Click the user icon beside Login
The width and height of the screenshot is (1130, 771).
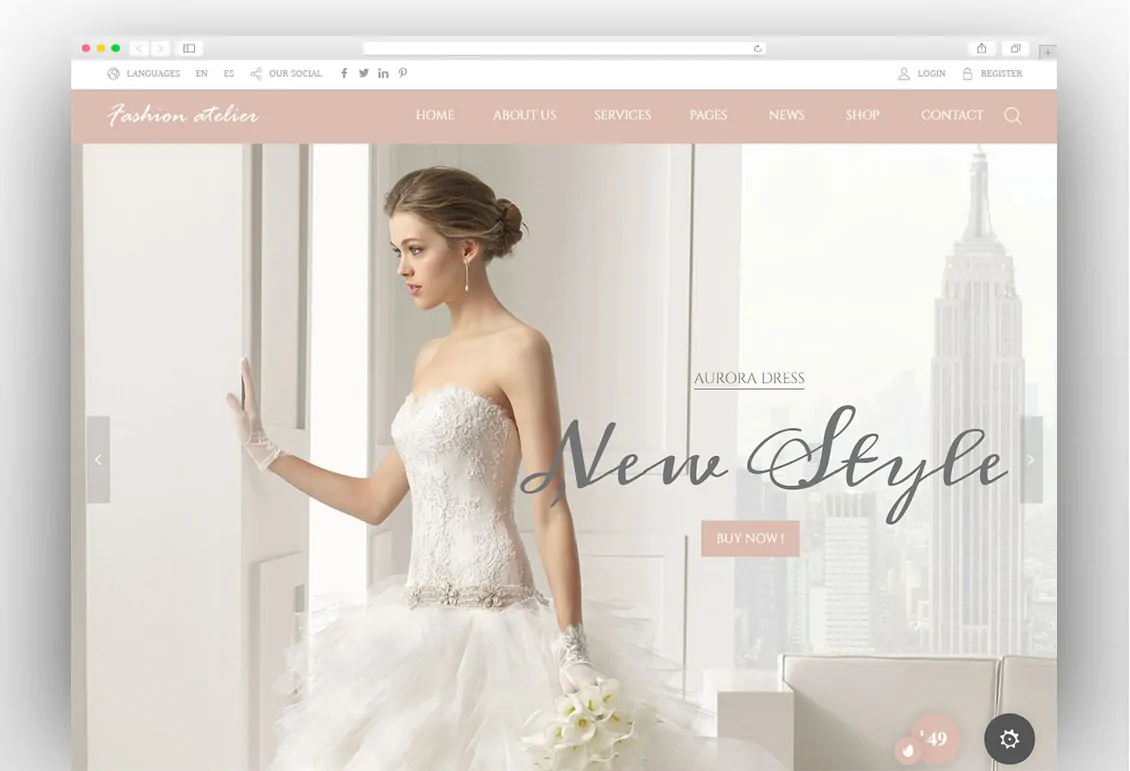point(904,73)
